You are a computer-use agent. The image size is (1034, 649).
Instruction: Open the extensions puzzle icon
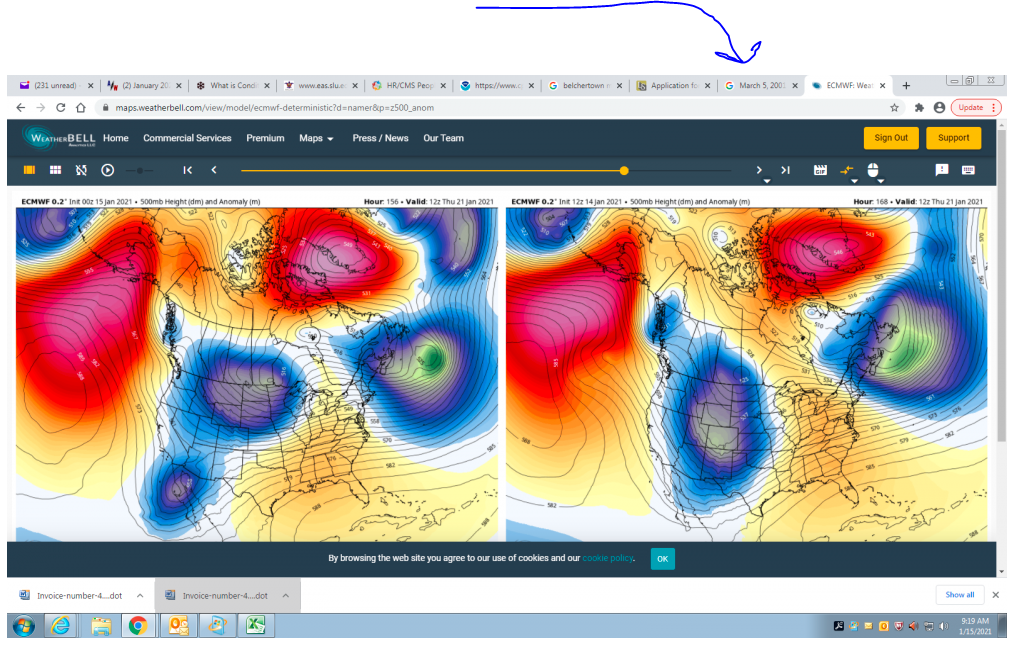tap(919, 108)
